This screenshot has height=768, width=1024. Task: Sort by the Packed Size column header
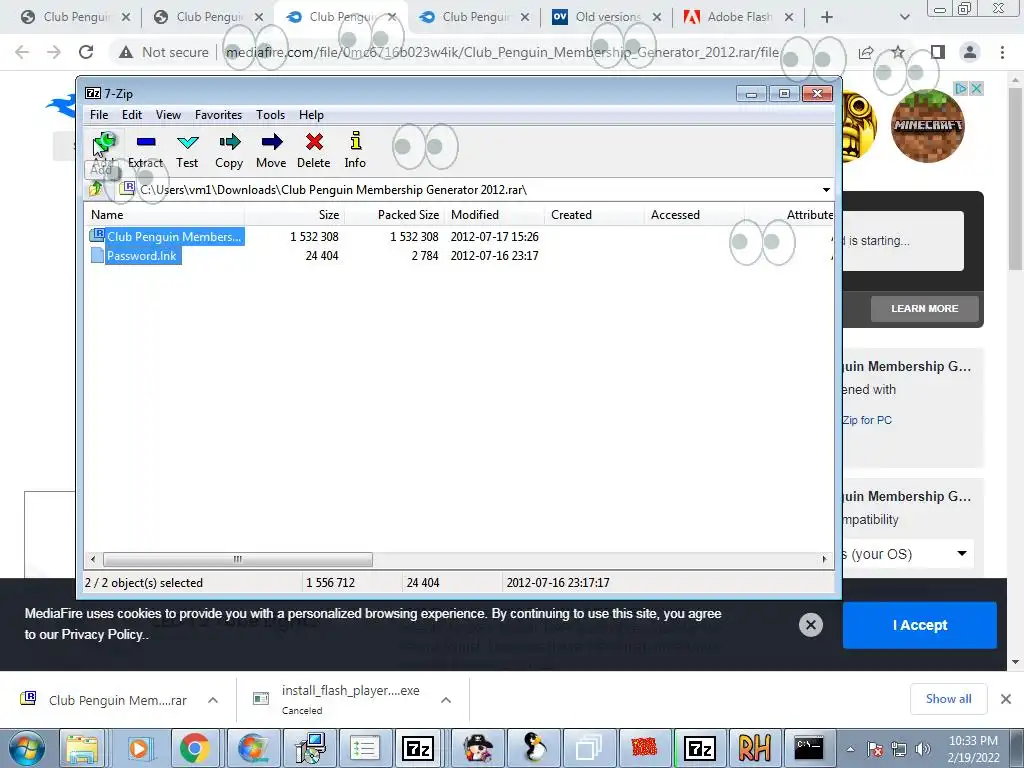click(394, 215)
